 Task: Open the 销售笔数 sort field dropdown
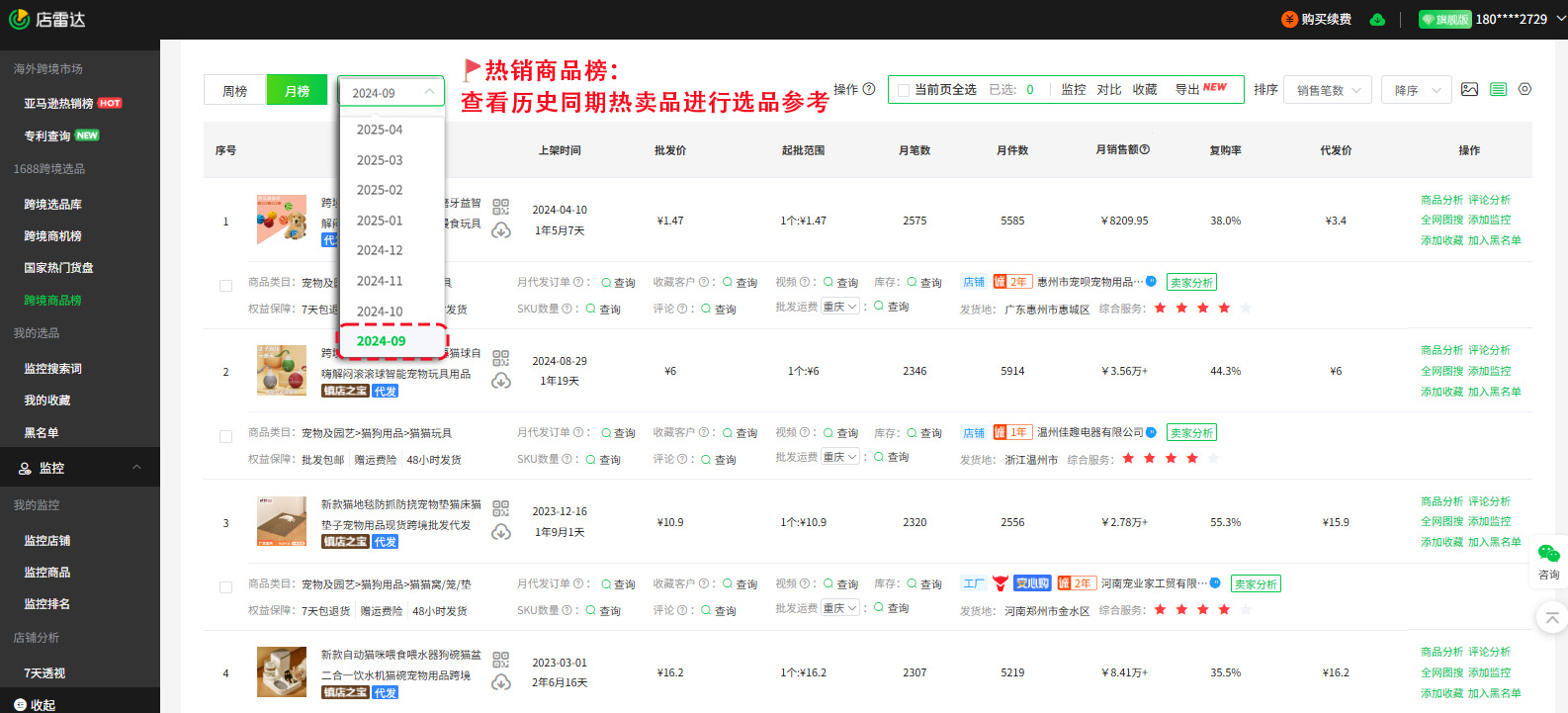[x=1328, y=90]
